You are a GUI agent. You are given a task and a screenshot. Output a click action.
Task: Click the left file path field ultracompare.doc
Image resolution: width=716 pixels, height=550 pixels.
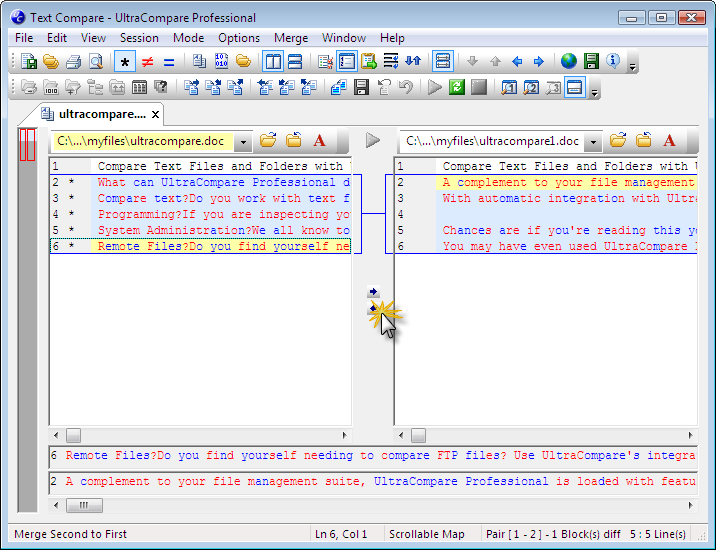click(x=143, y=141)
